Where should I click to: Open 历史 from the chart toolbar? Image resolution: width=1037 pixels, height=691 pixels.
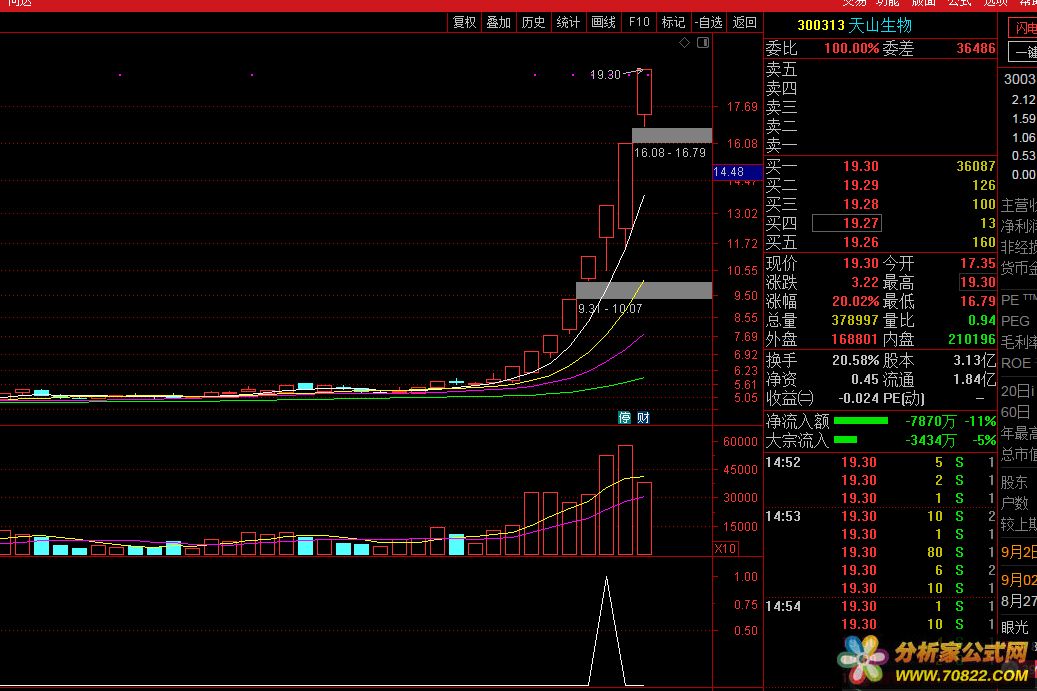[533, 22]
